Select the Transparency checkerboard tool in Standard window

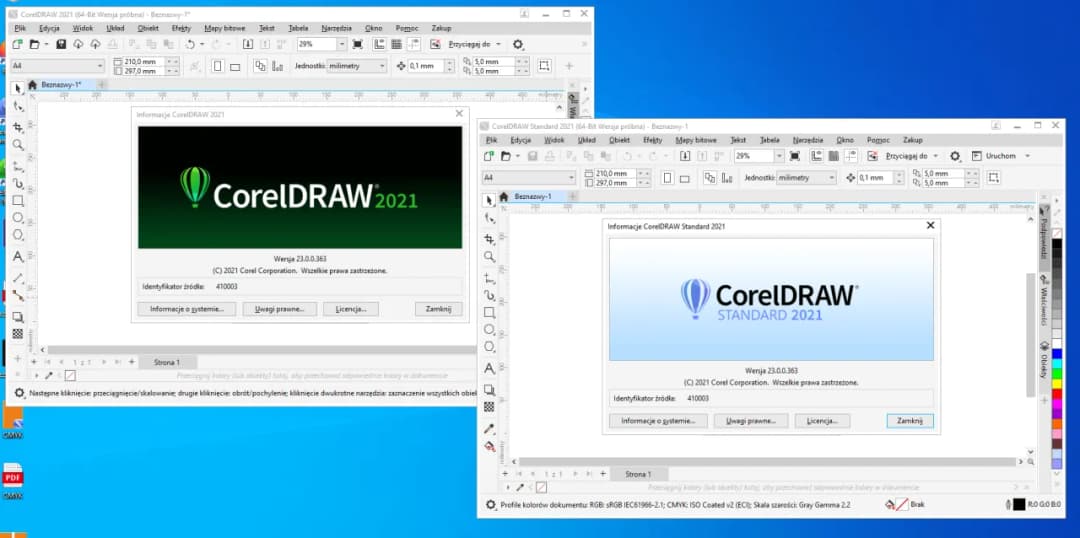coord(489,406)
